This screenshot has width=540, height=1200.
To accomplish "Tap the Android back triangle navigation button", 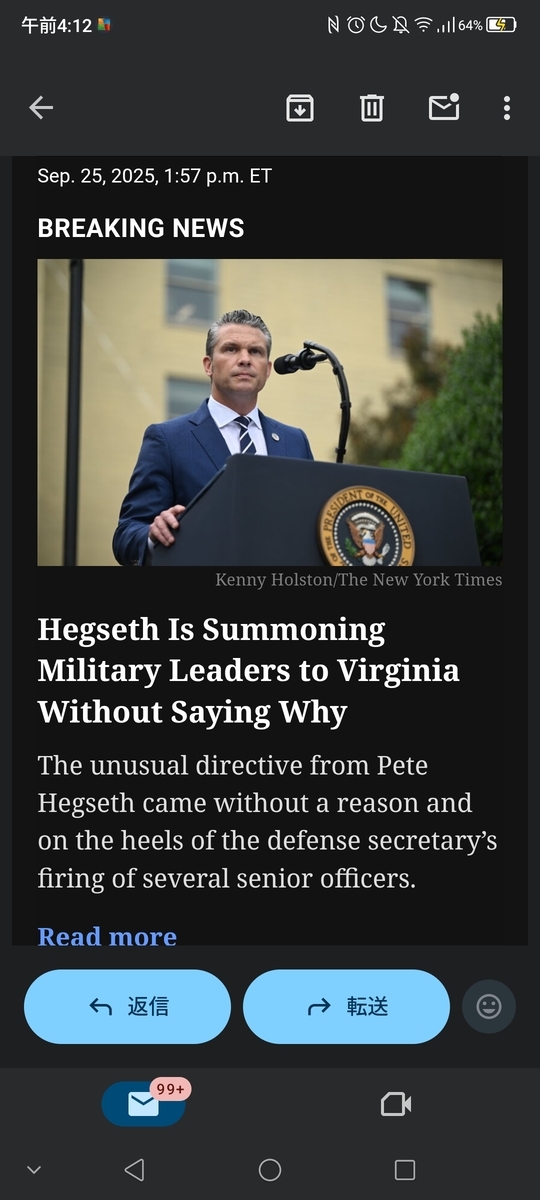I will [134, 1170].
